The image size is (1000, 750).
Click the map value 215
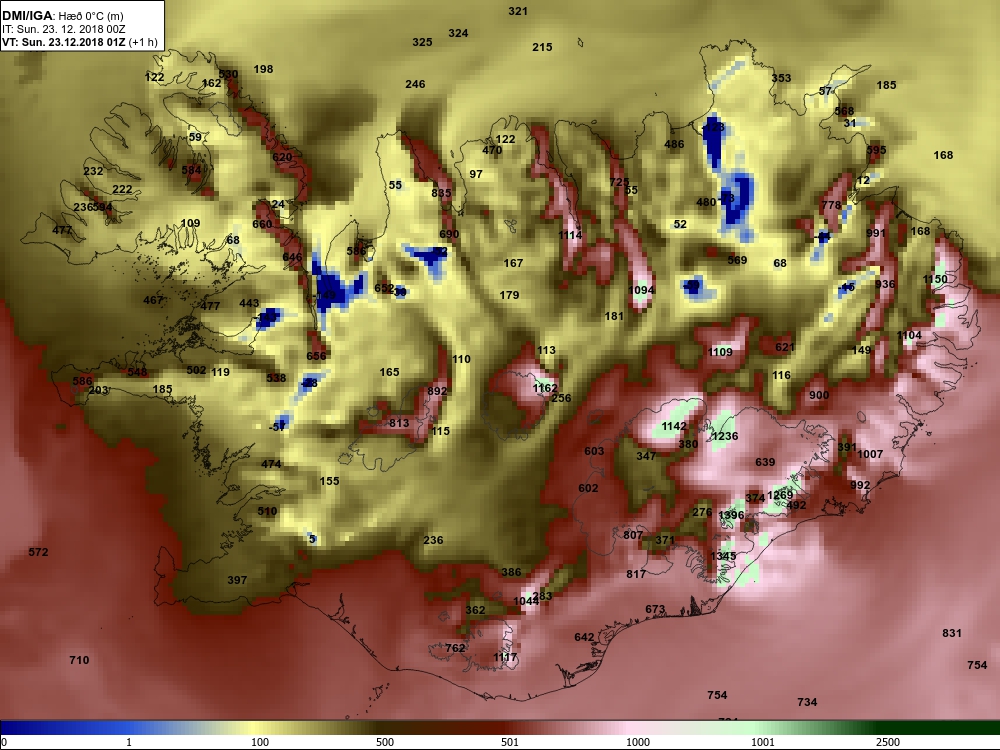click(542, 47)
